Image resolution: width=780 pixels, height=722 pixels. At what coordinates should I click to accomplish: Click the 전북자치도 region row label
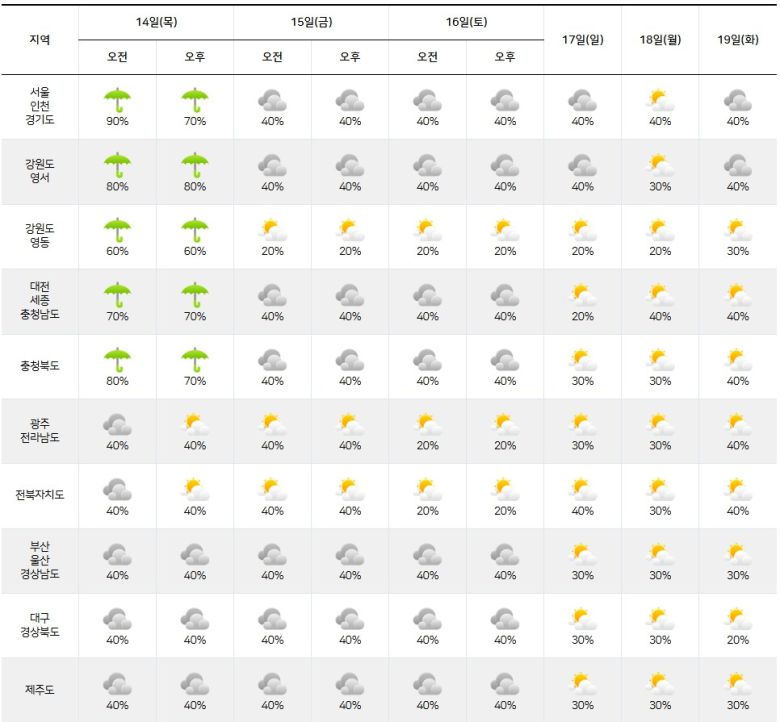(39, 495)
